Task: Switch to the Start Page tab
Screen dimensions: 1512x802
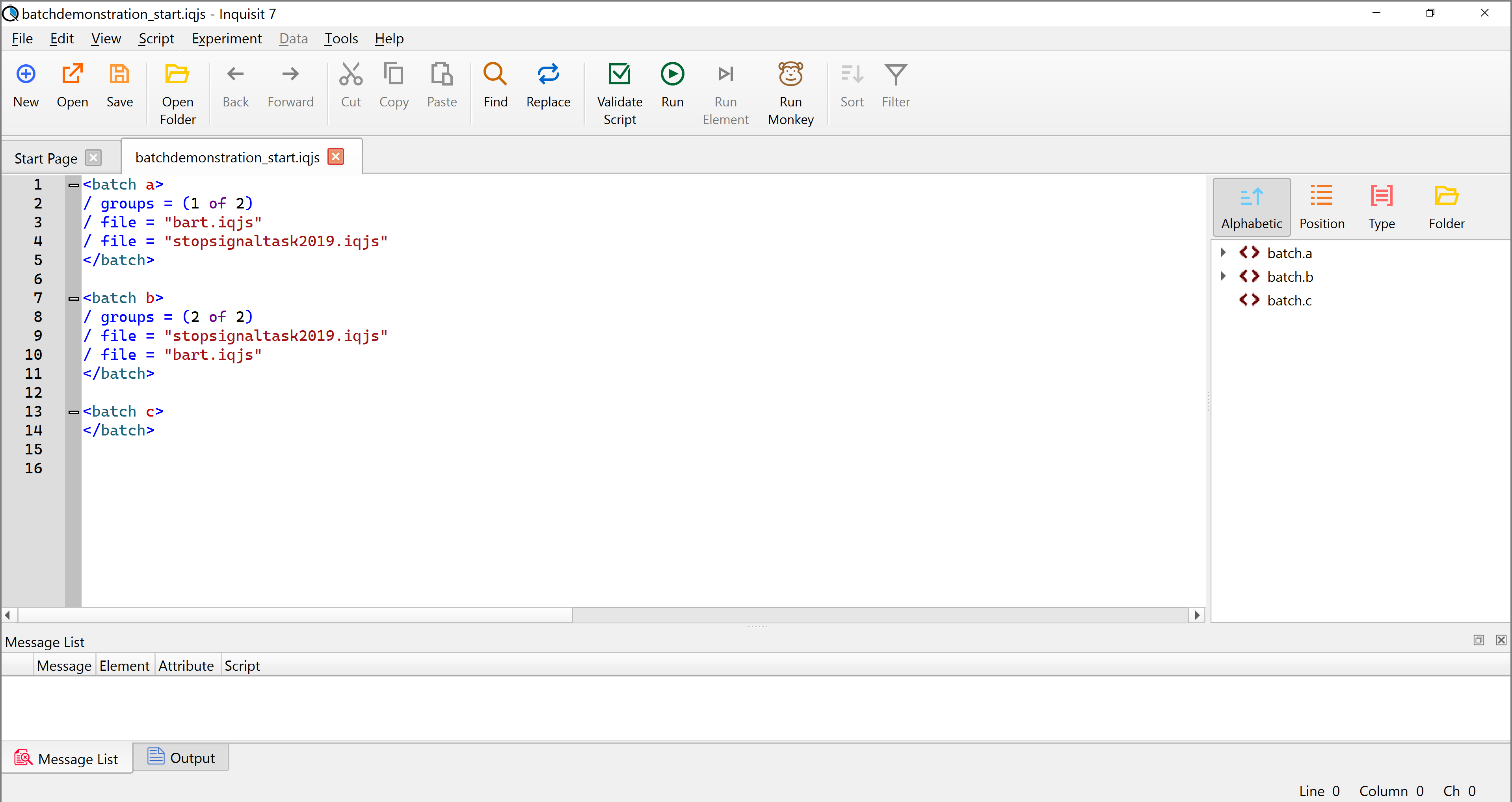Action: pyautogui.click(x=46, y=158)
